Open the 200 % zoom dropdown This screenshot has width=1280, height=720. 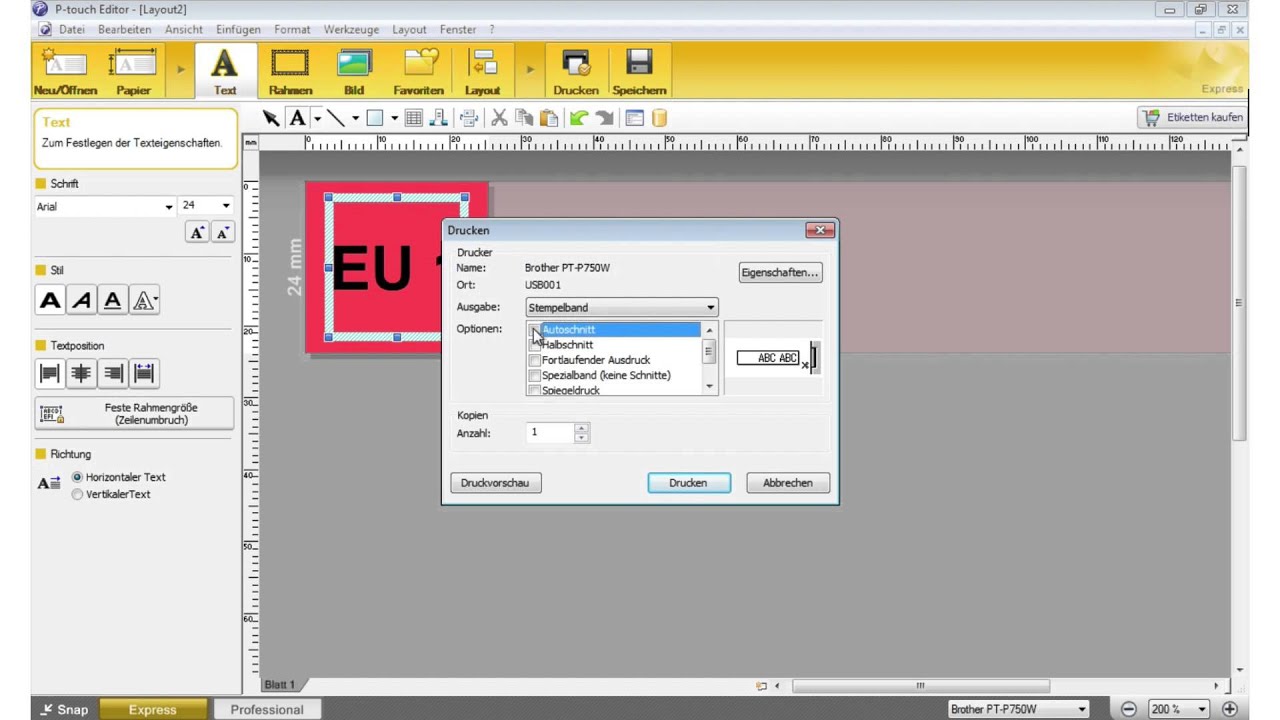point(1179,709)
